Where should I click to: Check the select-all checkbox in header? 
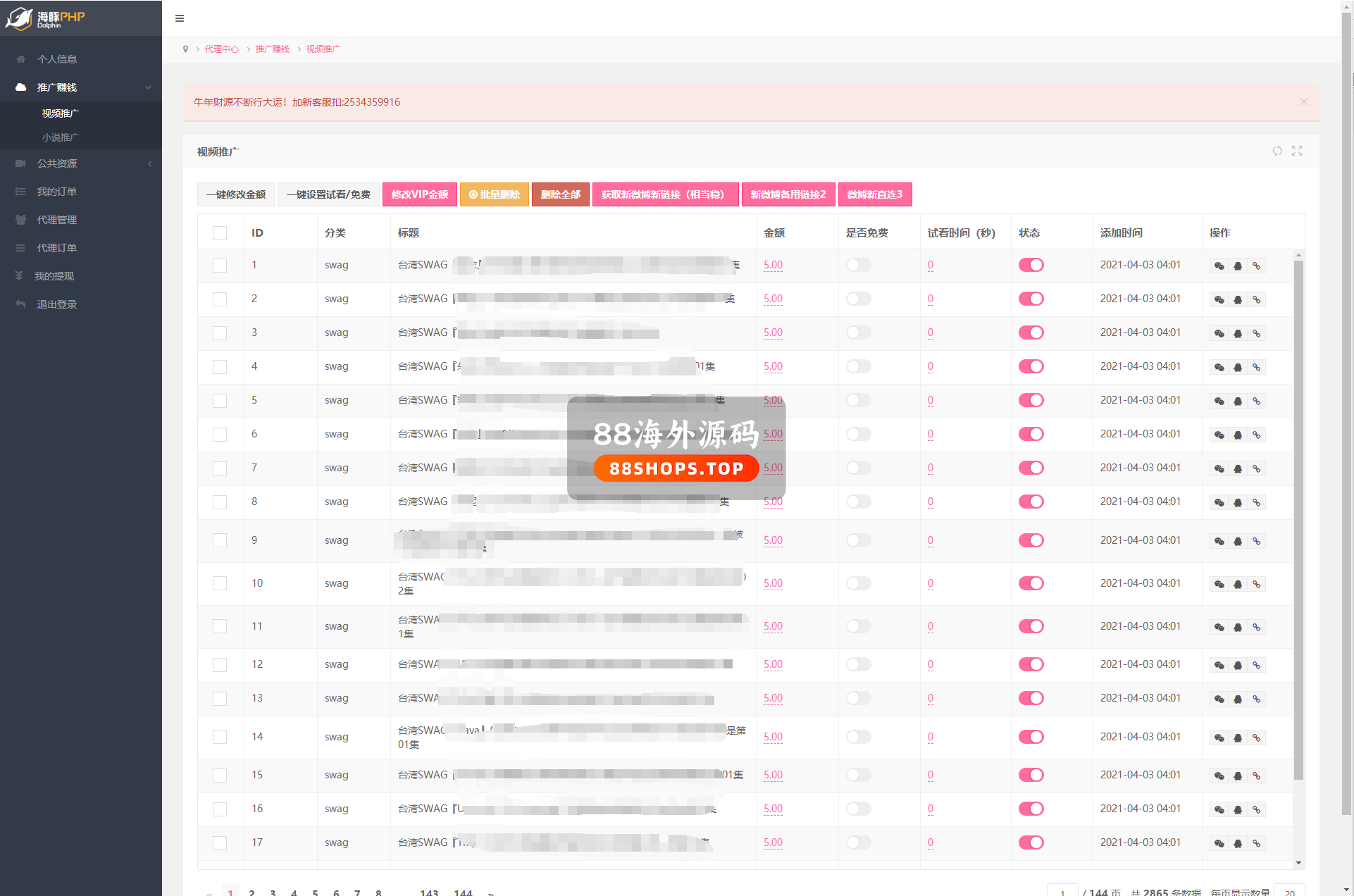click(x=220, y=233)
